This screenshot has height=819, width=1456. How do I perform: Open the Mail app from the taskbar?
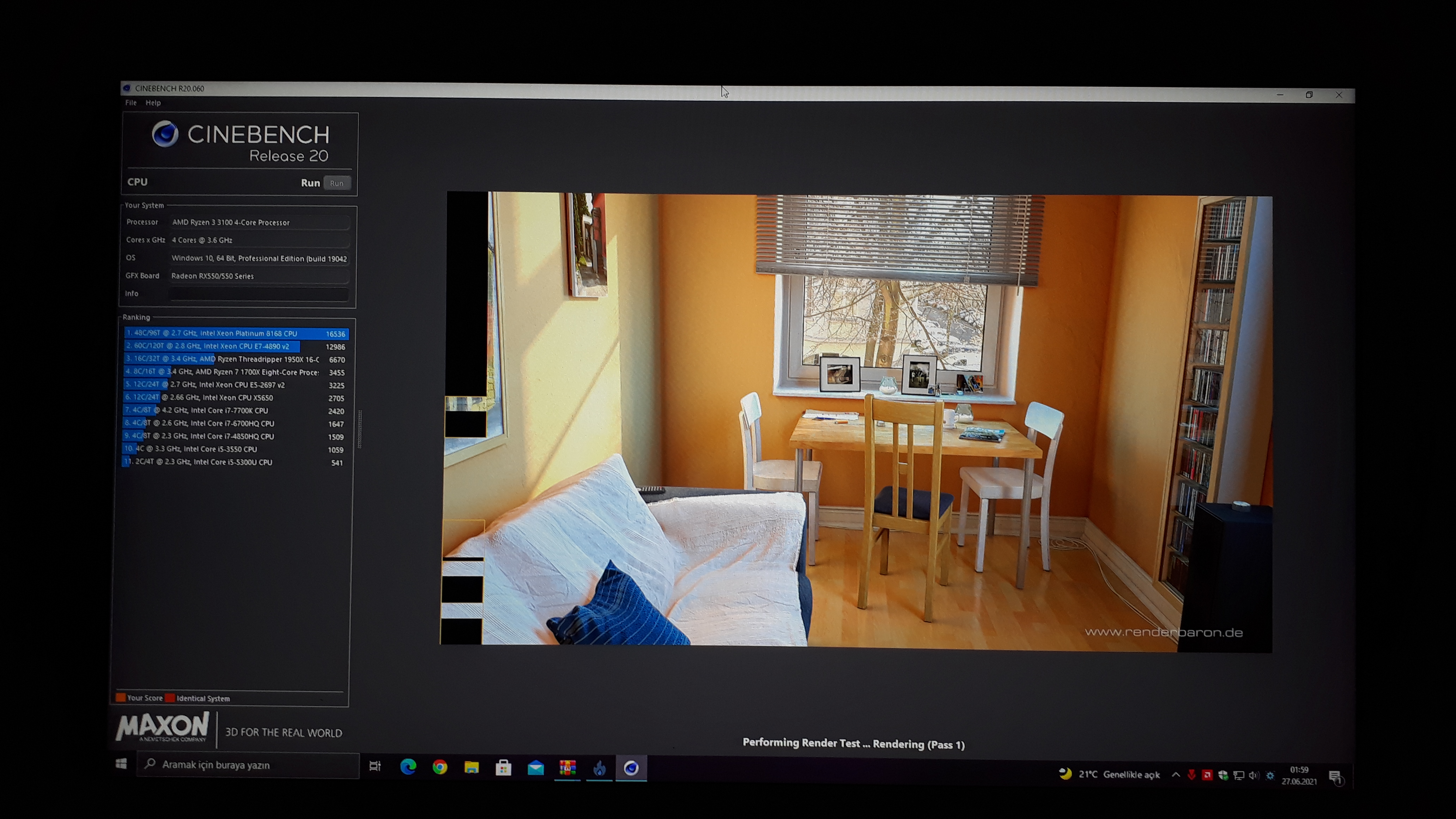(x=535, y=768)
